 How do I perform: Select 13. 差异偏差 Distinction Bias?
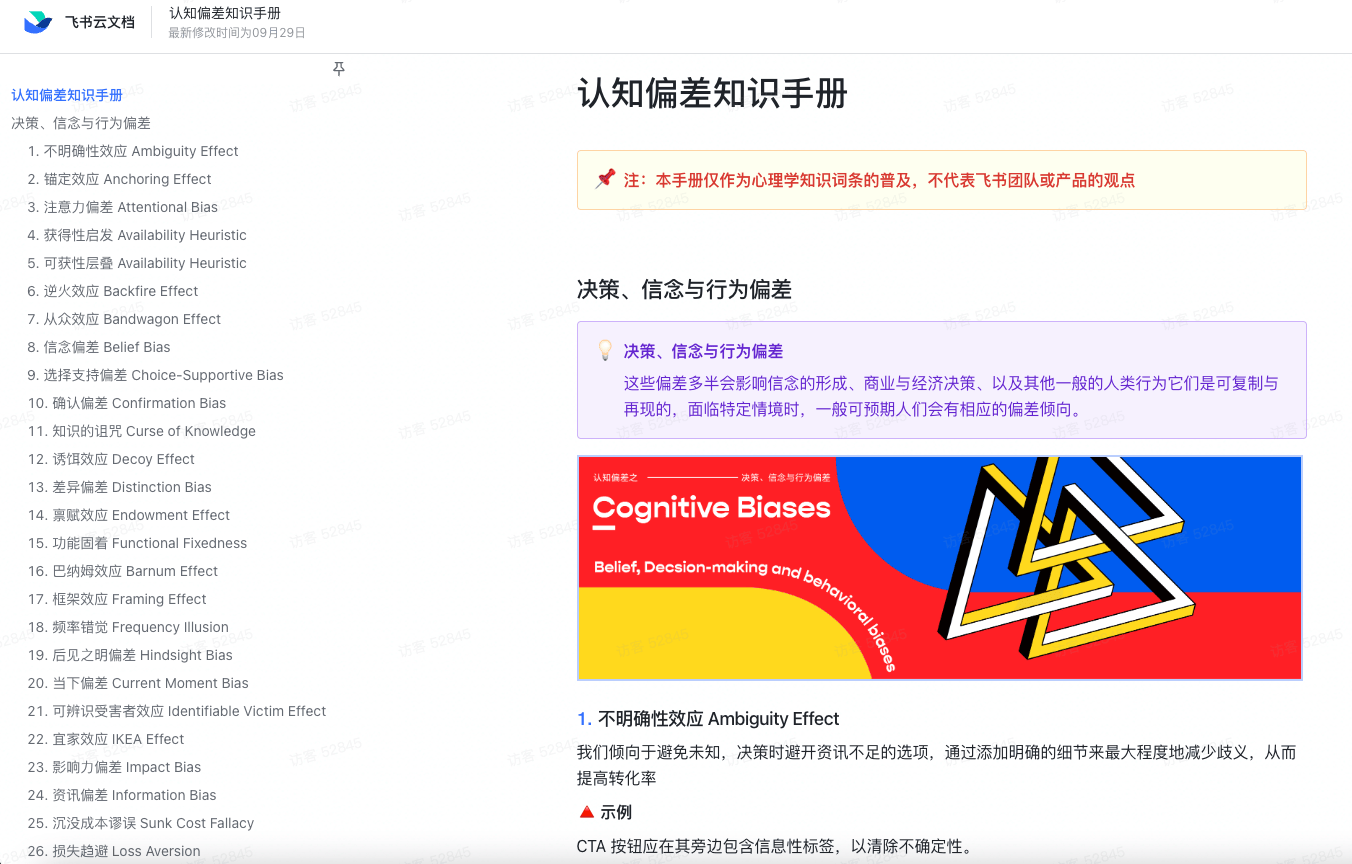click(x=120, y=487)
